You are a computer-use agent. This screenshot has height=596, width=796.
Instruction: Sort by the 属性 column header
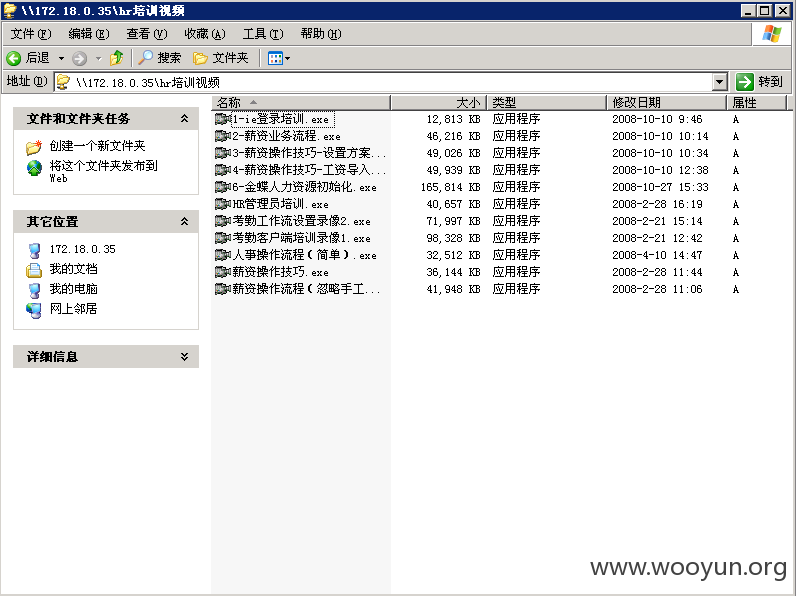756,103
